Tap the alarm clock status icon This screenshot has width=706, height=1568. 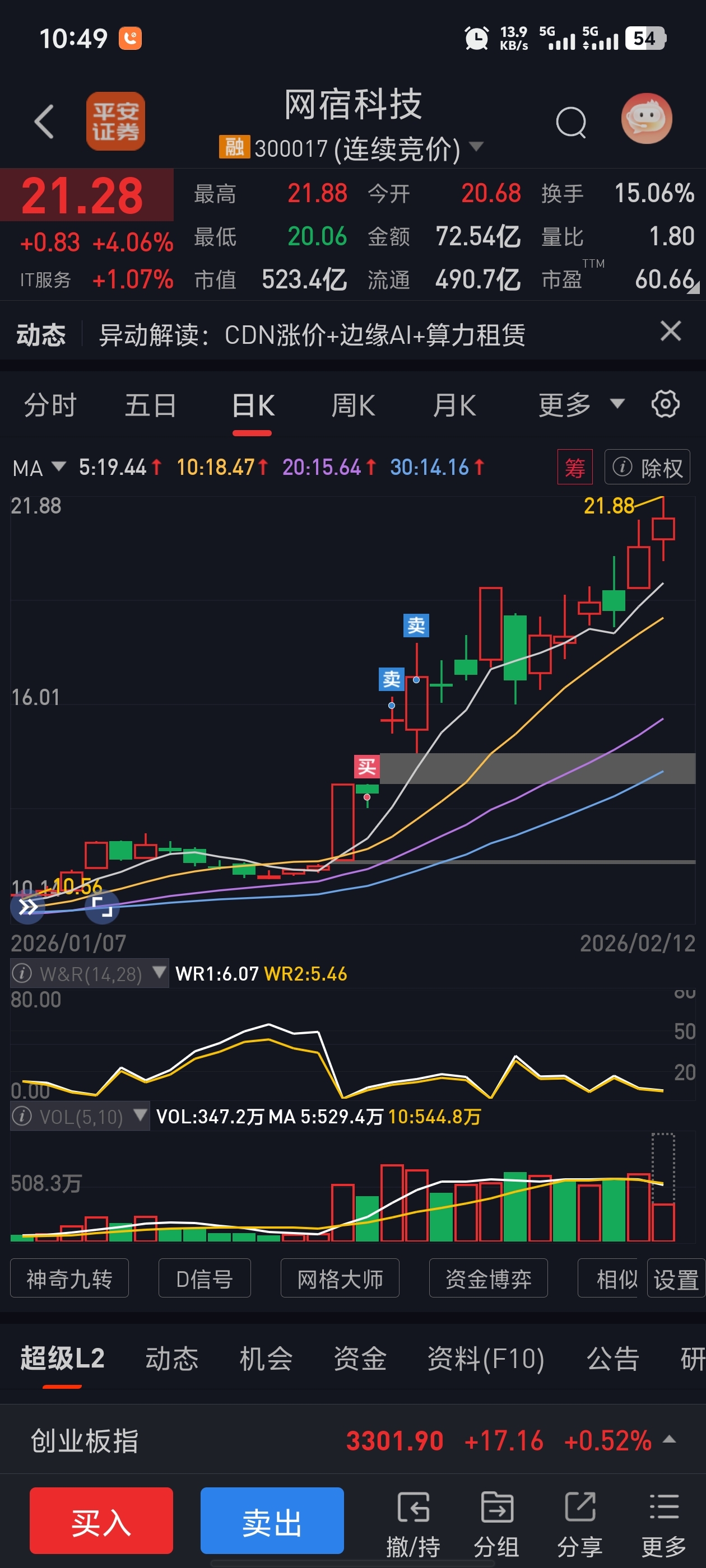pyautogui.click(x=476, y=38)
